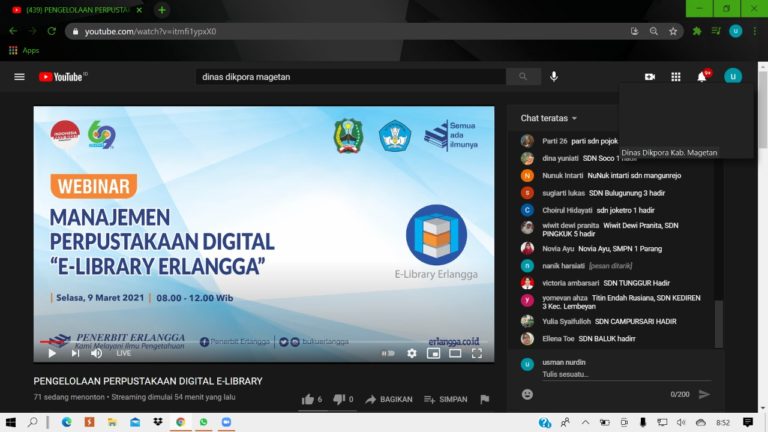768x432 pixels.
Task: Click chat message from Ellena Toe
Action: point(607,338)
